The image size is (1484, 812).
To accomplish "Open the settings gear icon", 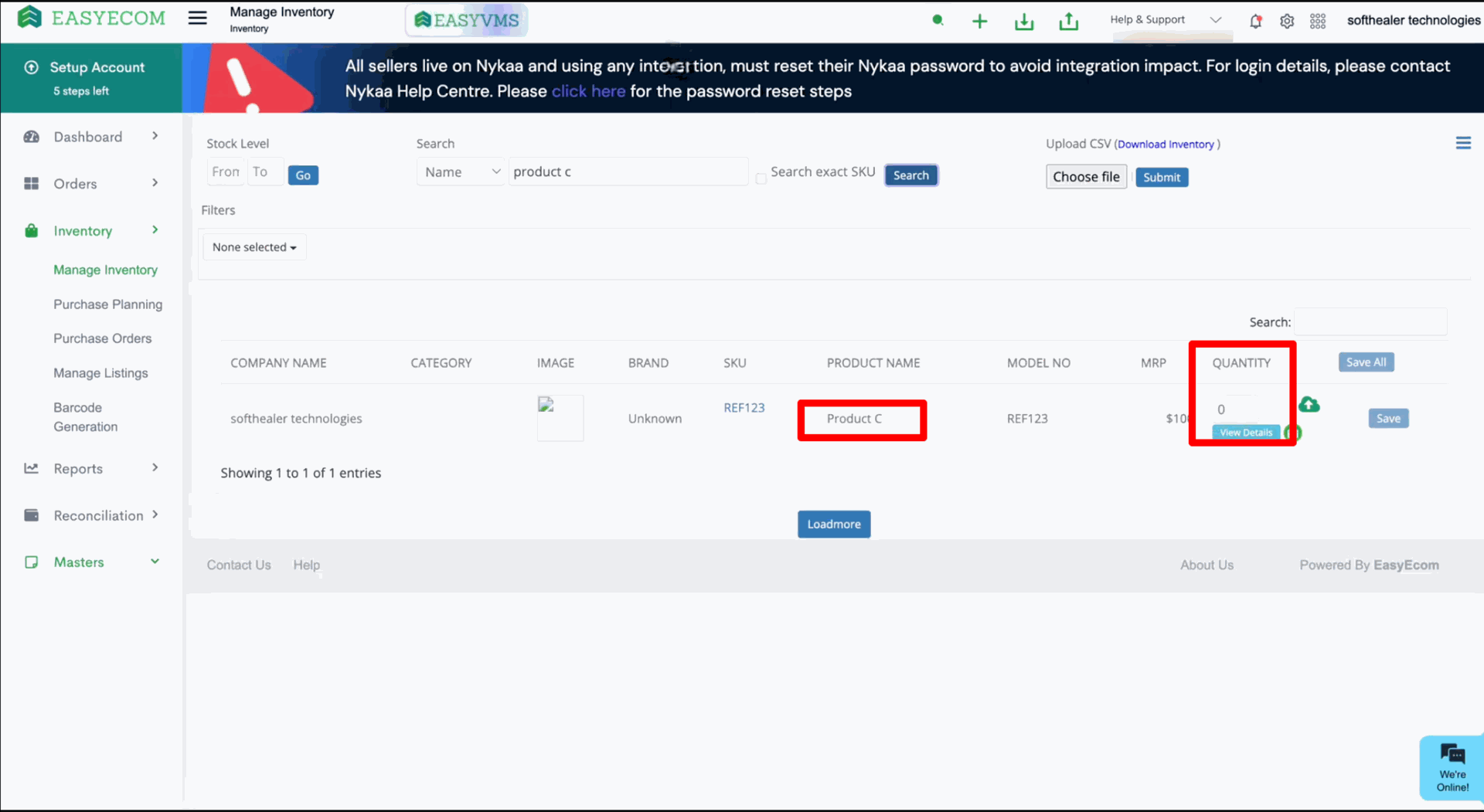I will 1287,22.
